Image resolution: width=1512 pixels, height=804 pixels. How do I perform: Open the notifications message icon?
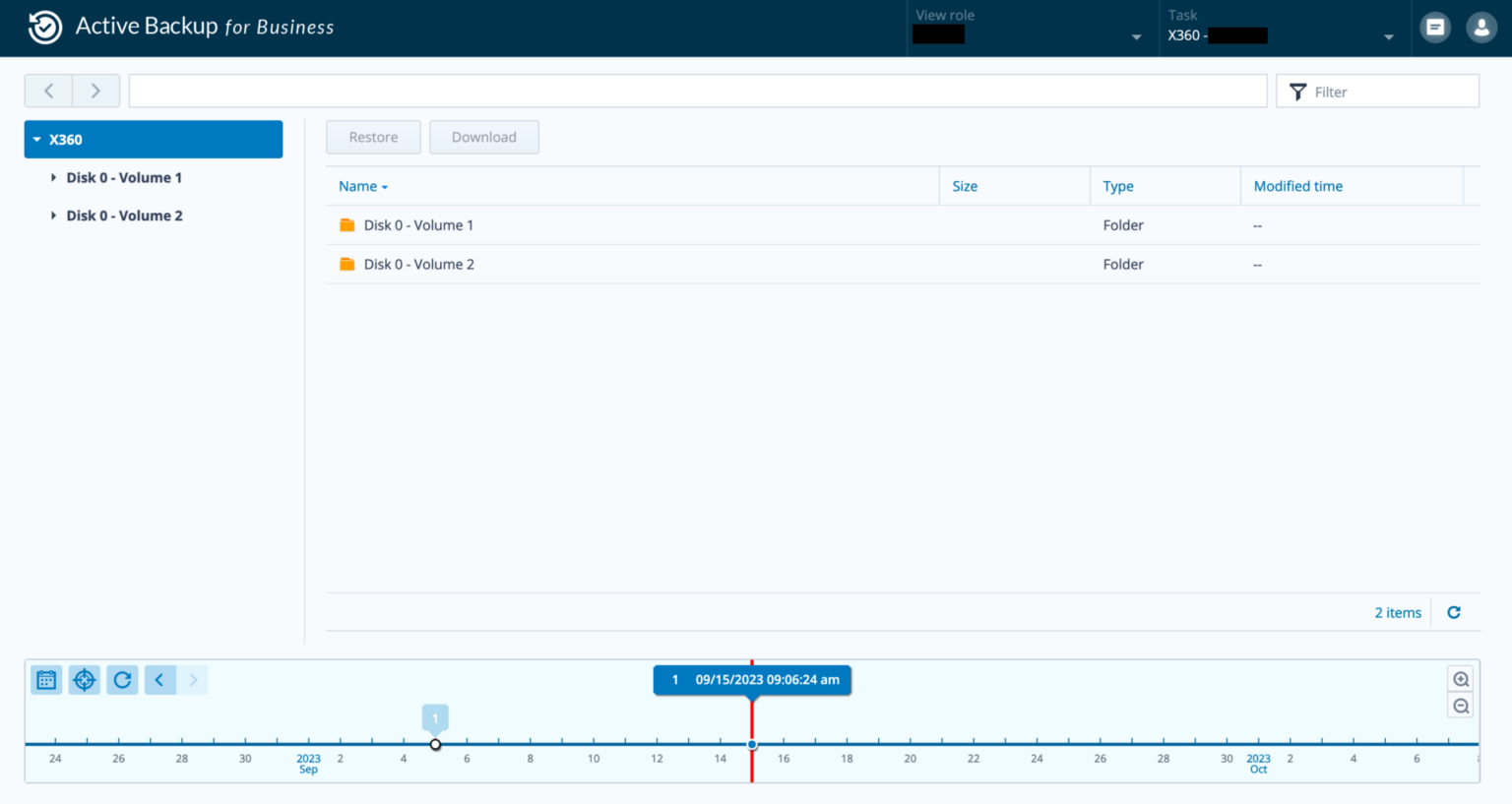(x=1434, y=27)
